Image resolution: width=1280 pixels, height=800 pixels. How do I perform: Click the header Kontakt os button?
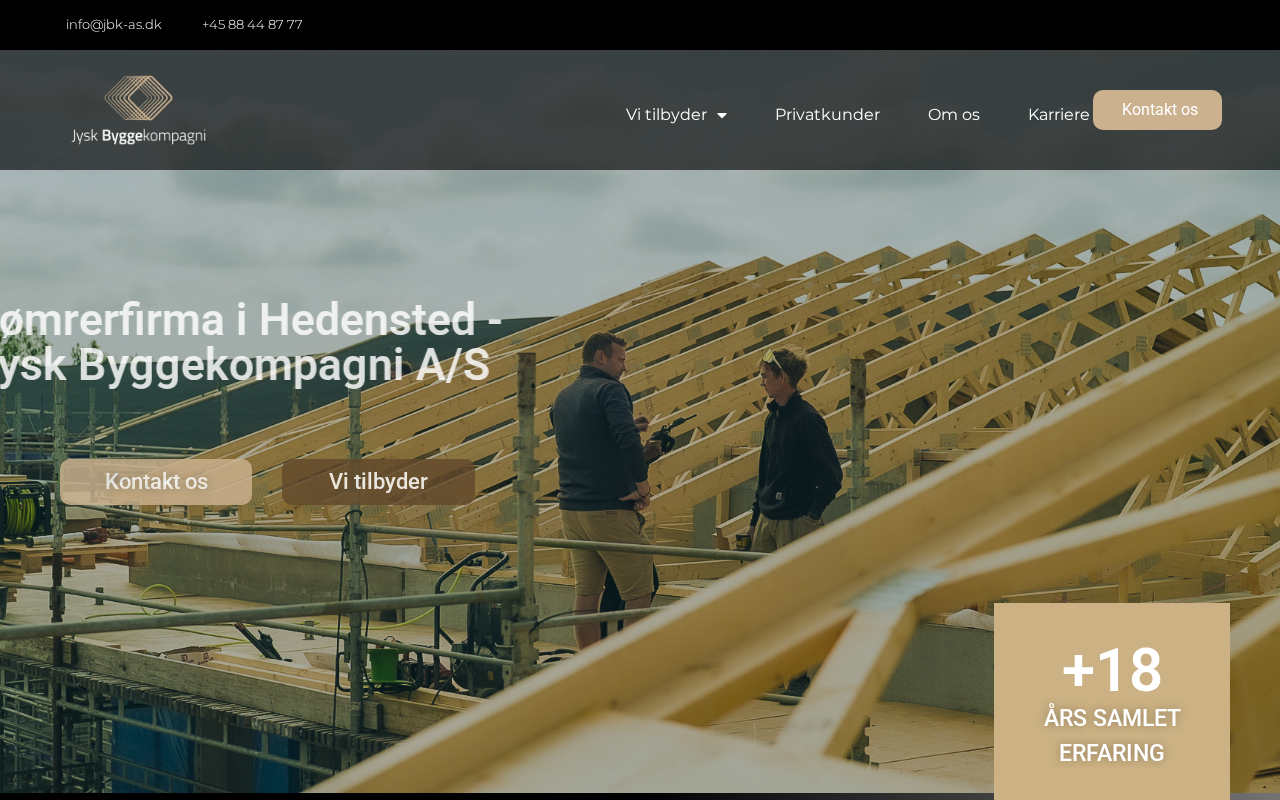[1157, 110]
